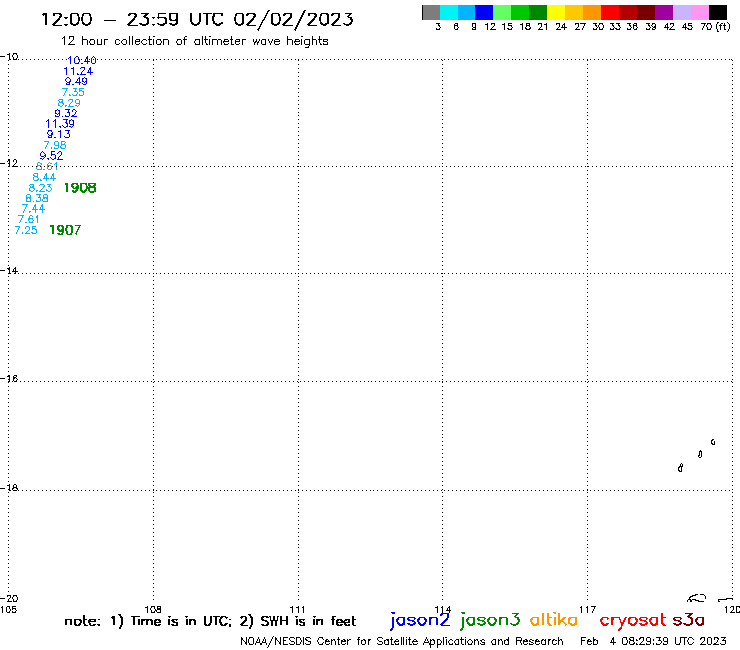Select the pink swatch in the color scale

(x=700, y=12)
